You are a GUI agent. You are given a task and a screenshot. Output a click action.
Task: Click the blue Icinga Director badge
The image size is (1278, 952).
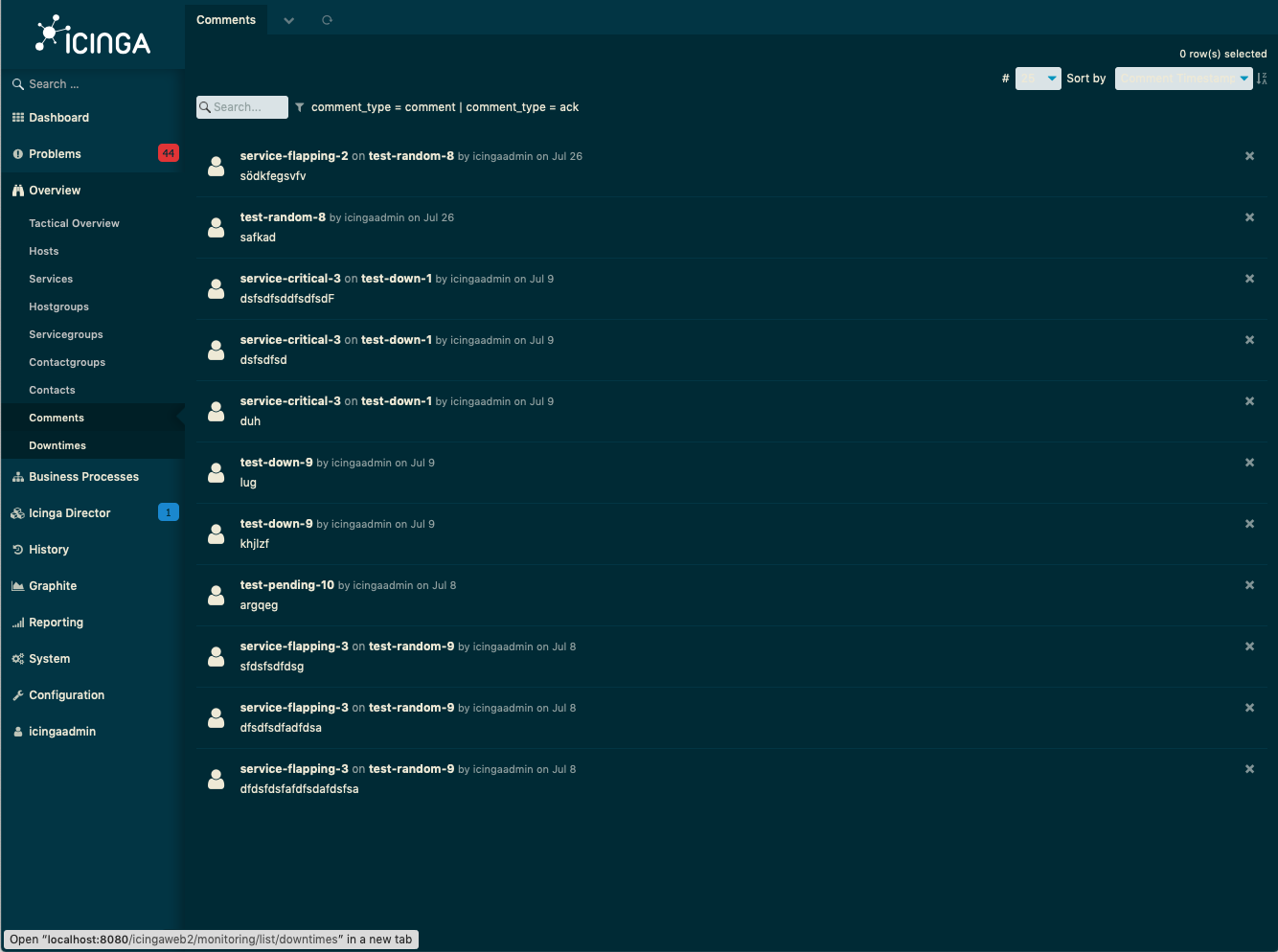pos(169,512)
